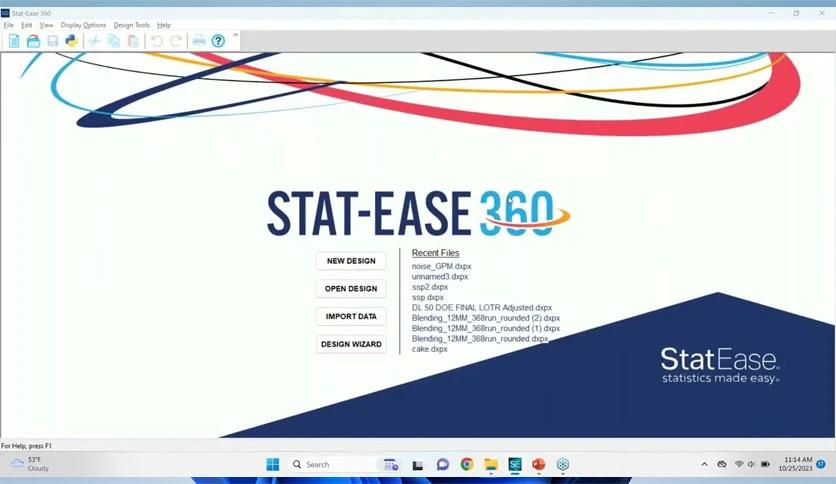
Task: Click the OPEN DESIGN button
Action: pos(351,288)
